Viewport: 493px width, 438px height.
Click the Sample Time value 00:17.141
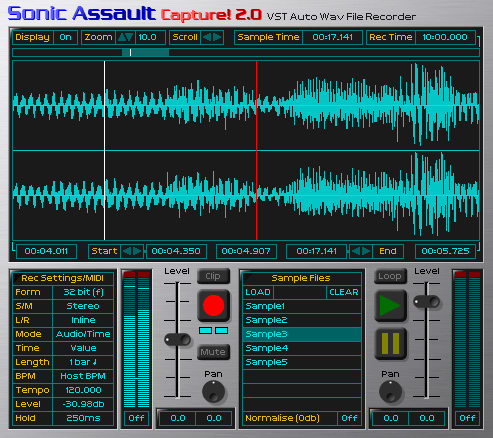pyautogui.click(x=332, y=37)
